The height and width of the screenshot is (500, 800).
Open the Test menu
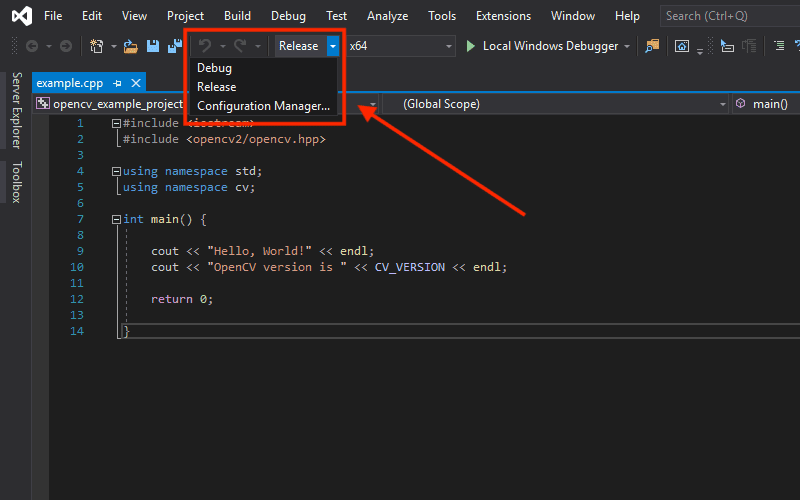pos(336,16)
